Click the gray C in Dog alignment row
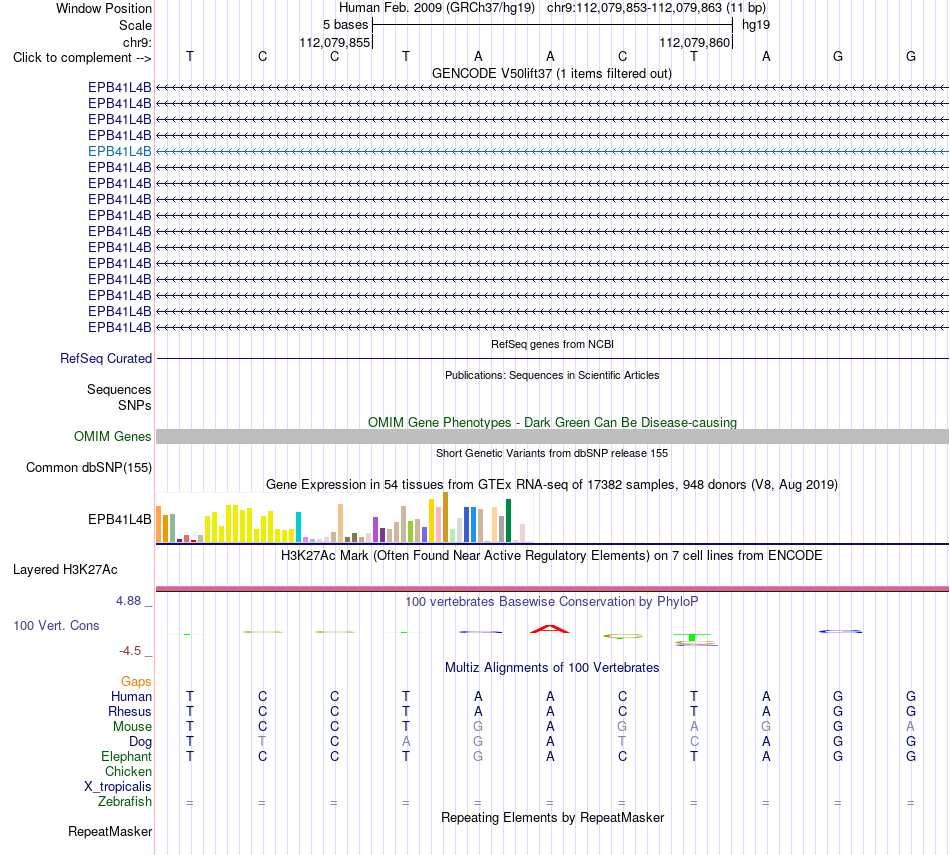 click(694, 742)
